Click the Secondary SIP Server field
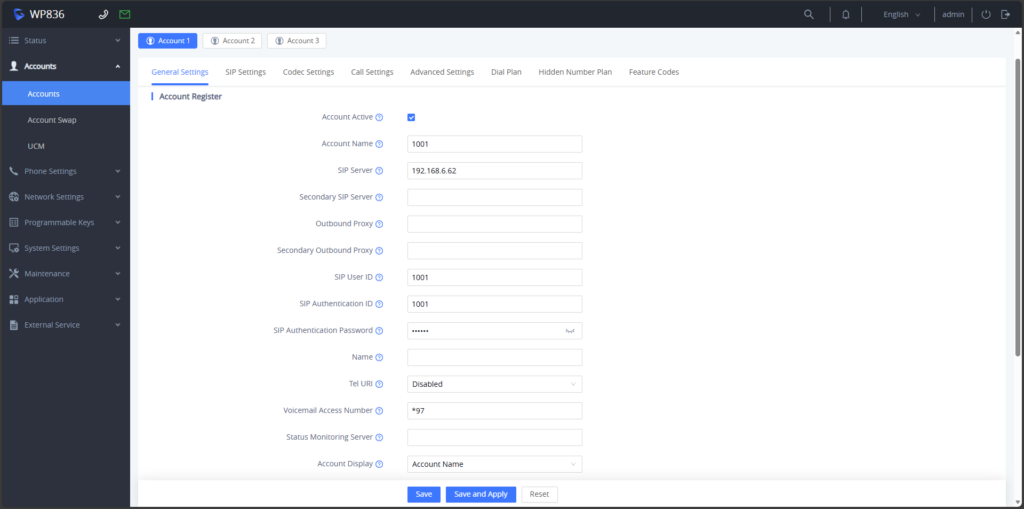This screenshot has height=509, width=1024. point(494,197)
